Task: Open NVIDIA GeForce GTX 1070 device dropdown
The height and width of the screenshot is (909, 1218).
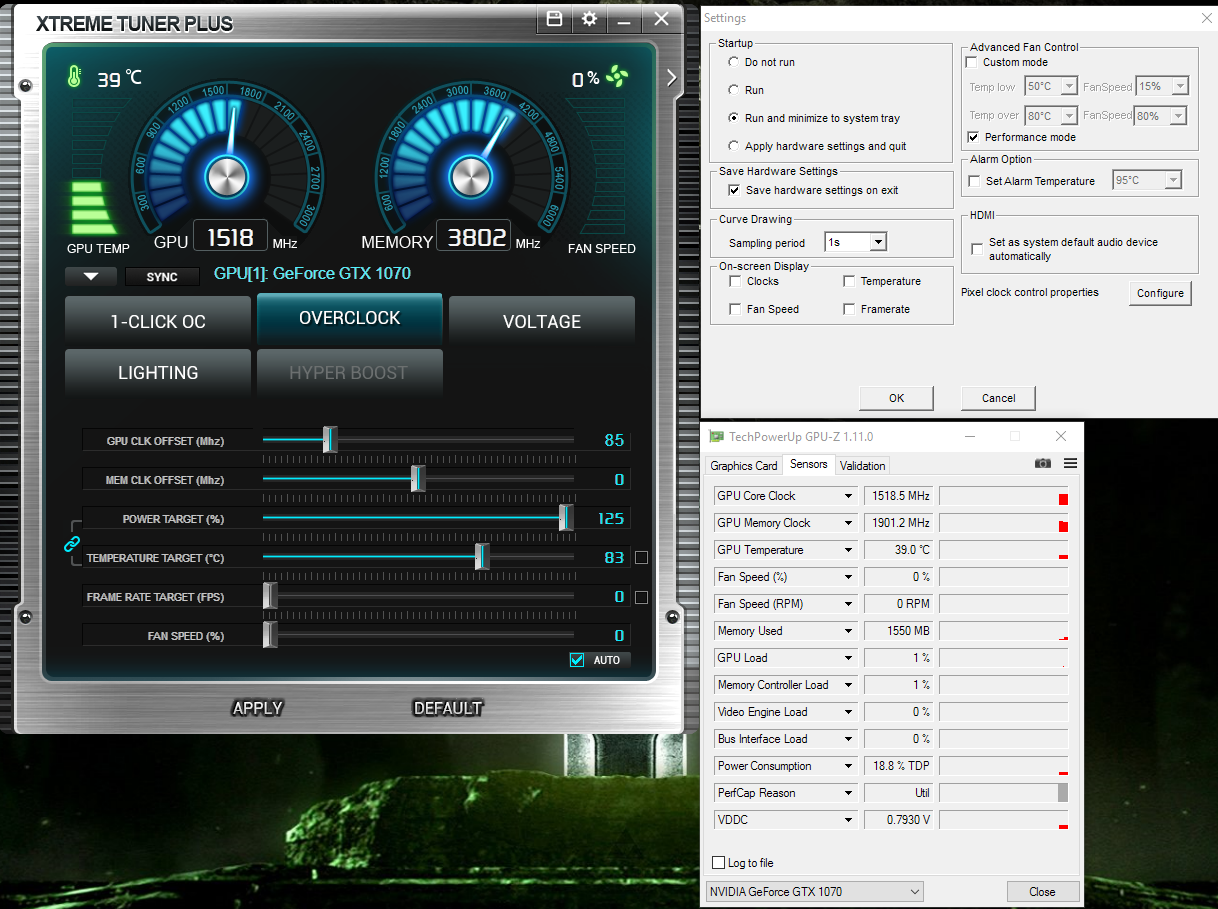Action: [814, 891]
